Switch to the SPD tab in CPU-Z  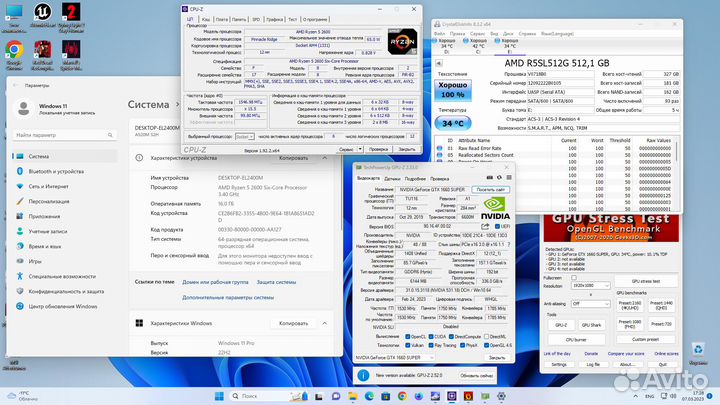coord(256,19)
